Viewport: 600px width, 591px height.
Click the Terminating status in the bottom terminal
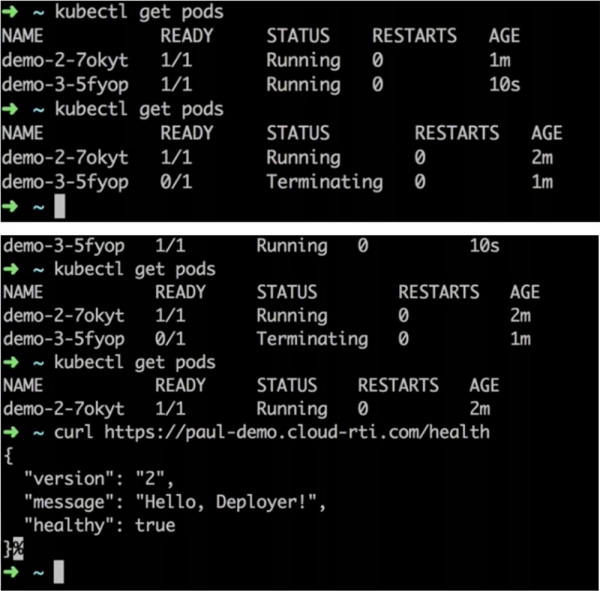point(312,339)
